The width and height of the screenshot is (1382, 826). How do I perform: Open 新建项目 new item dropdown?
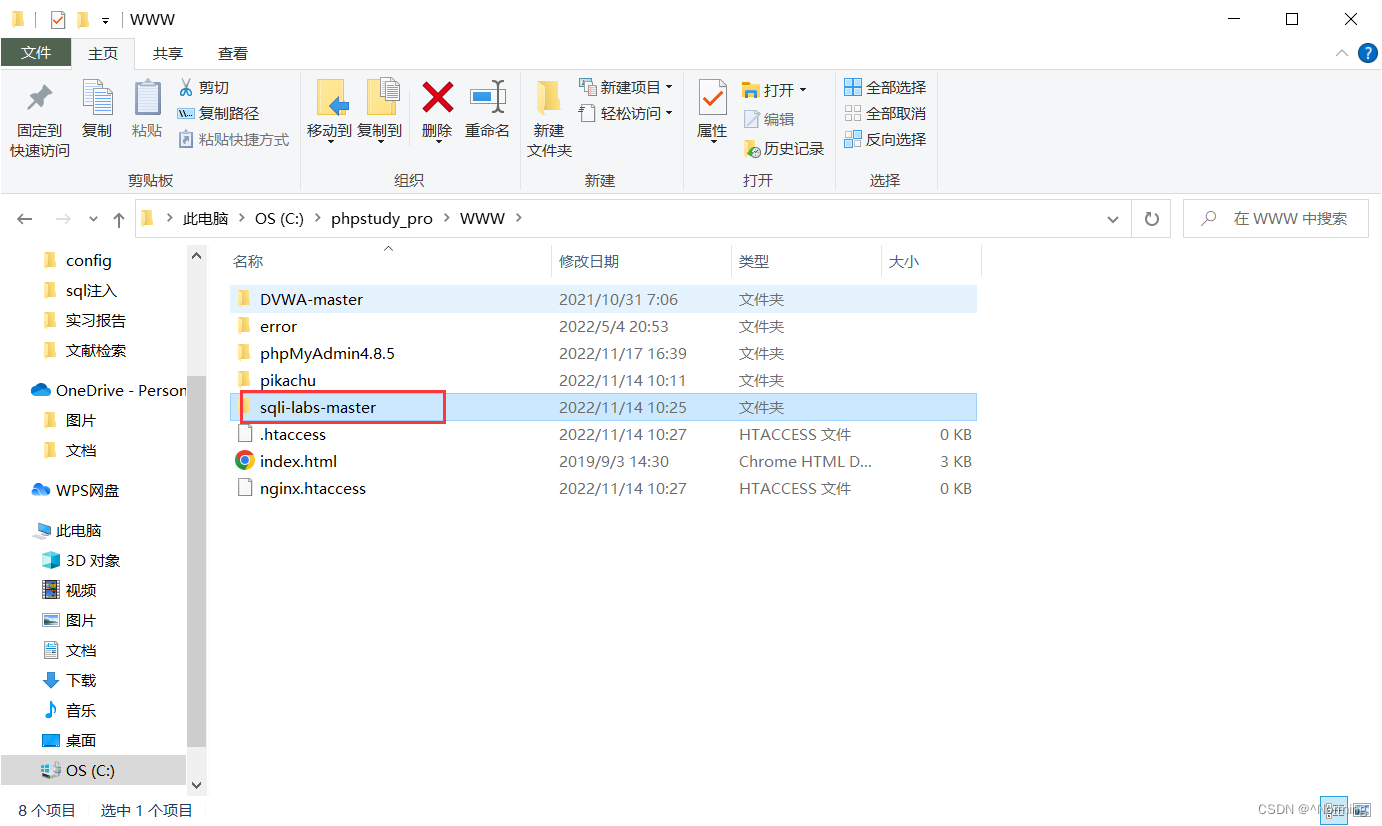(x=626, y=87)
